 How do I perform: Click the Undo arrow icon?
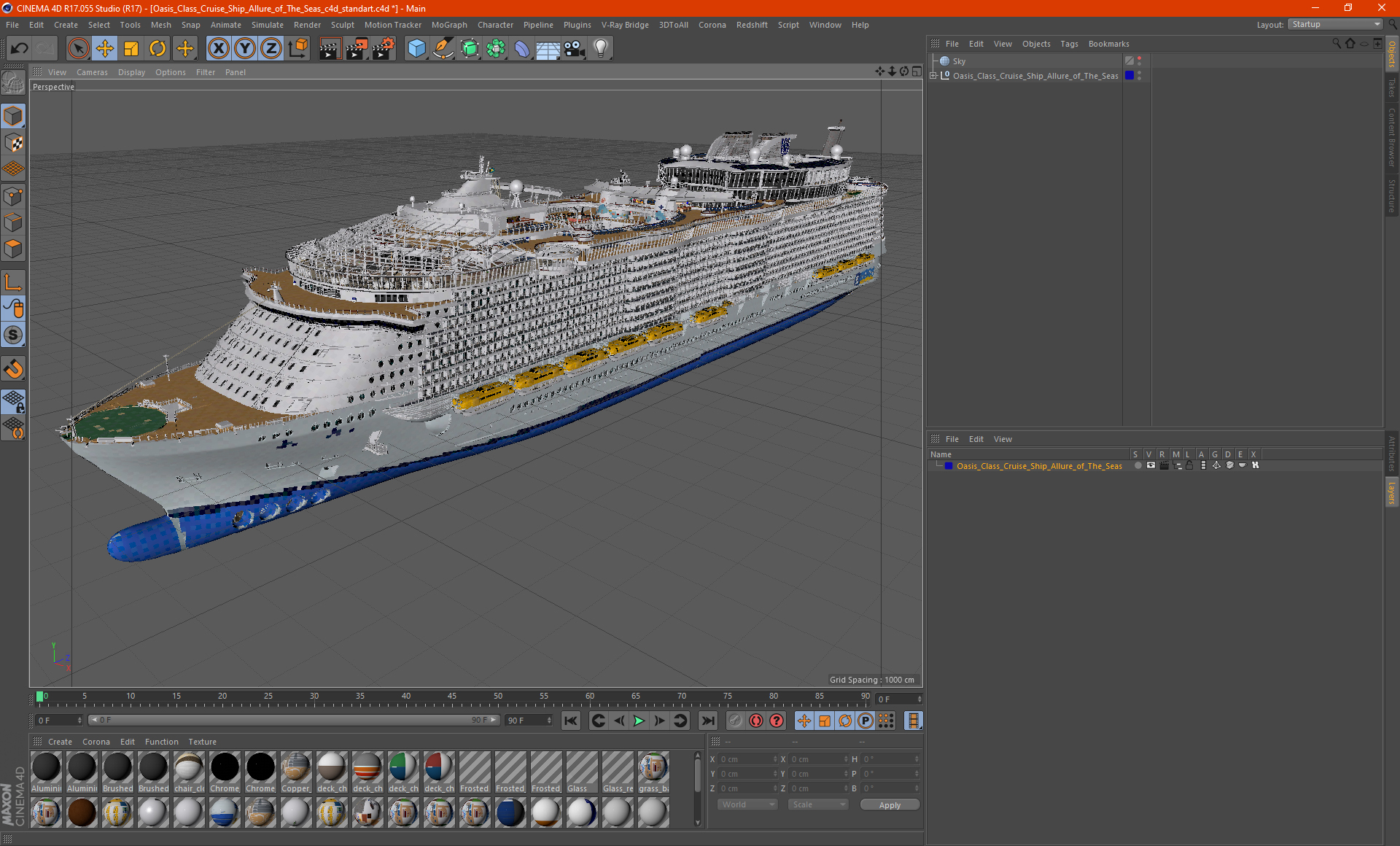click(20, 49)
